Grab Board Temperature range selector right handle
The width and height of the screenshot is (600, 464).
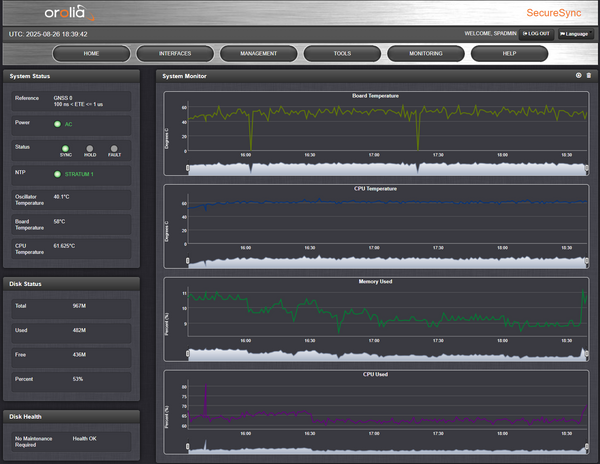(x=587, y=168)
